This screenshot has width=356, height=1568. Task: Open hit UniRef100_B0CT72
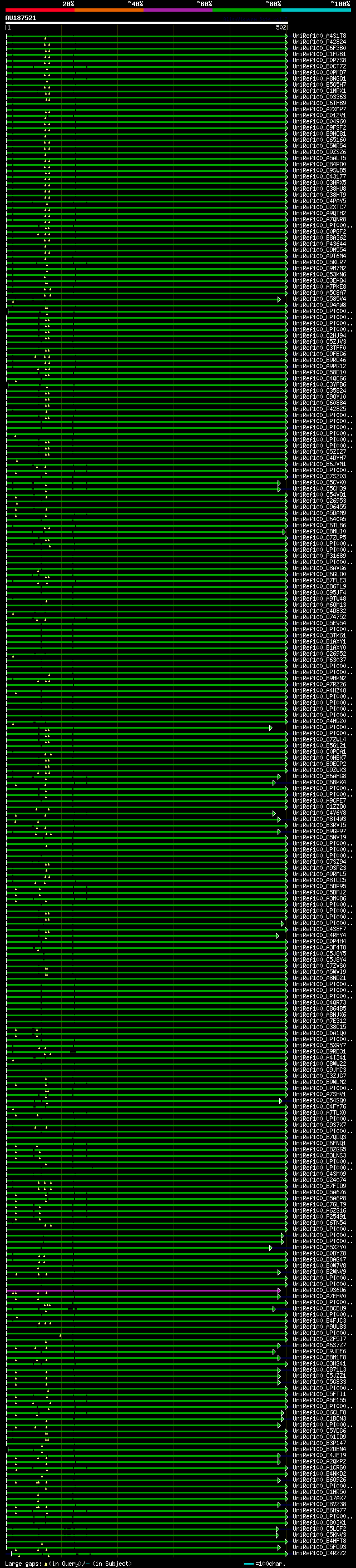point(319,66)
